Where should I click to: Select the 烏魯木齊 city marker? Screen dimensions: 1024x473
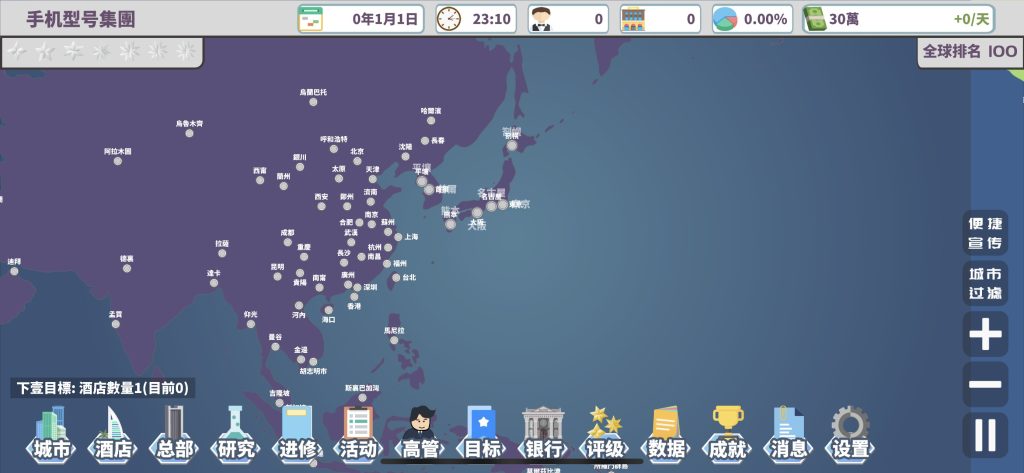[x=189, y=133]
